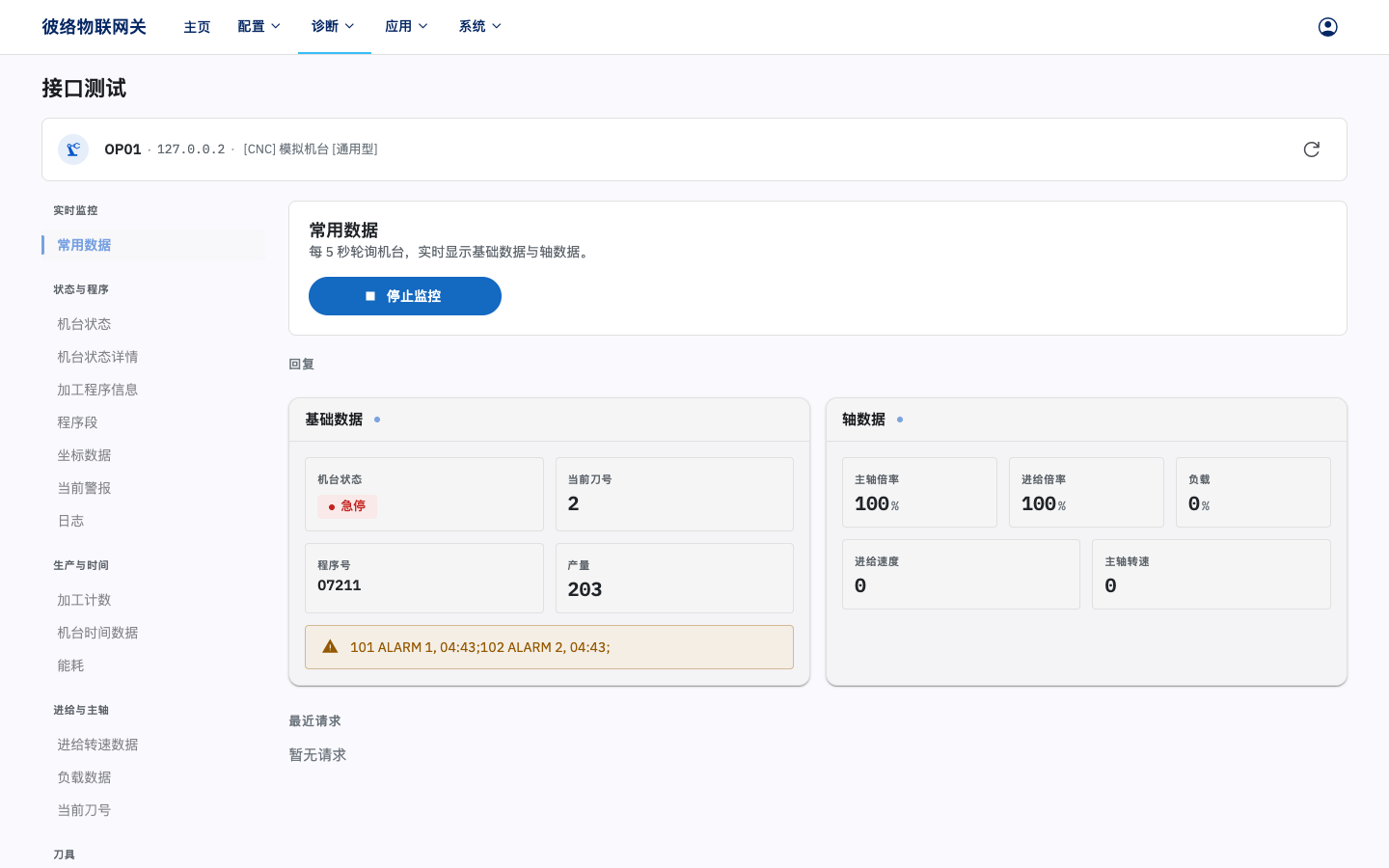The height and width of the screenshot is (868, 1389).
Task: Click the status dot beside 轴数据 heading
Action: point(900,420)
